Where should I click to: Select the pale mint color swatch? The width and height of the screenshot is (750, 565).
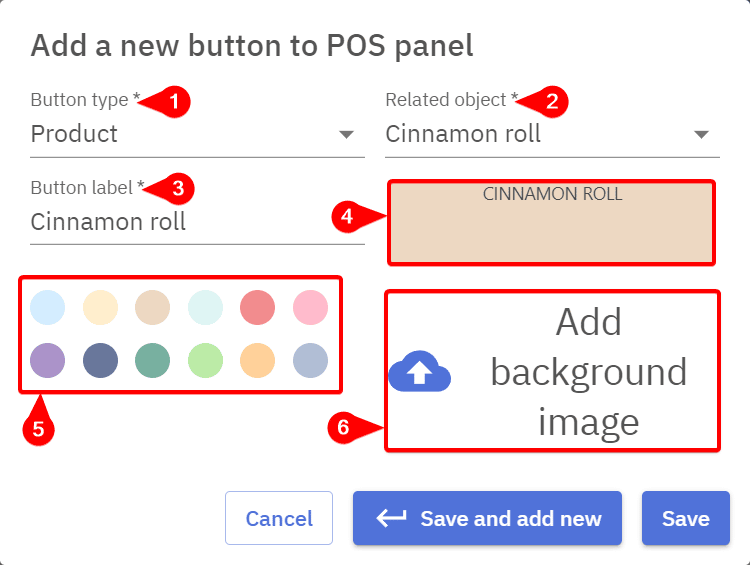(x=205, y=307)
